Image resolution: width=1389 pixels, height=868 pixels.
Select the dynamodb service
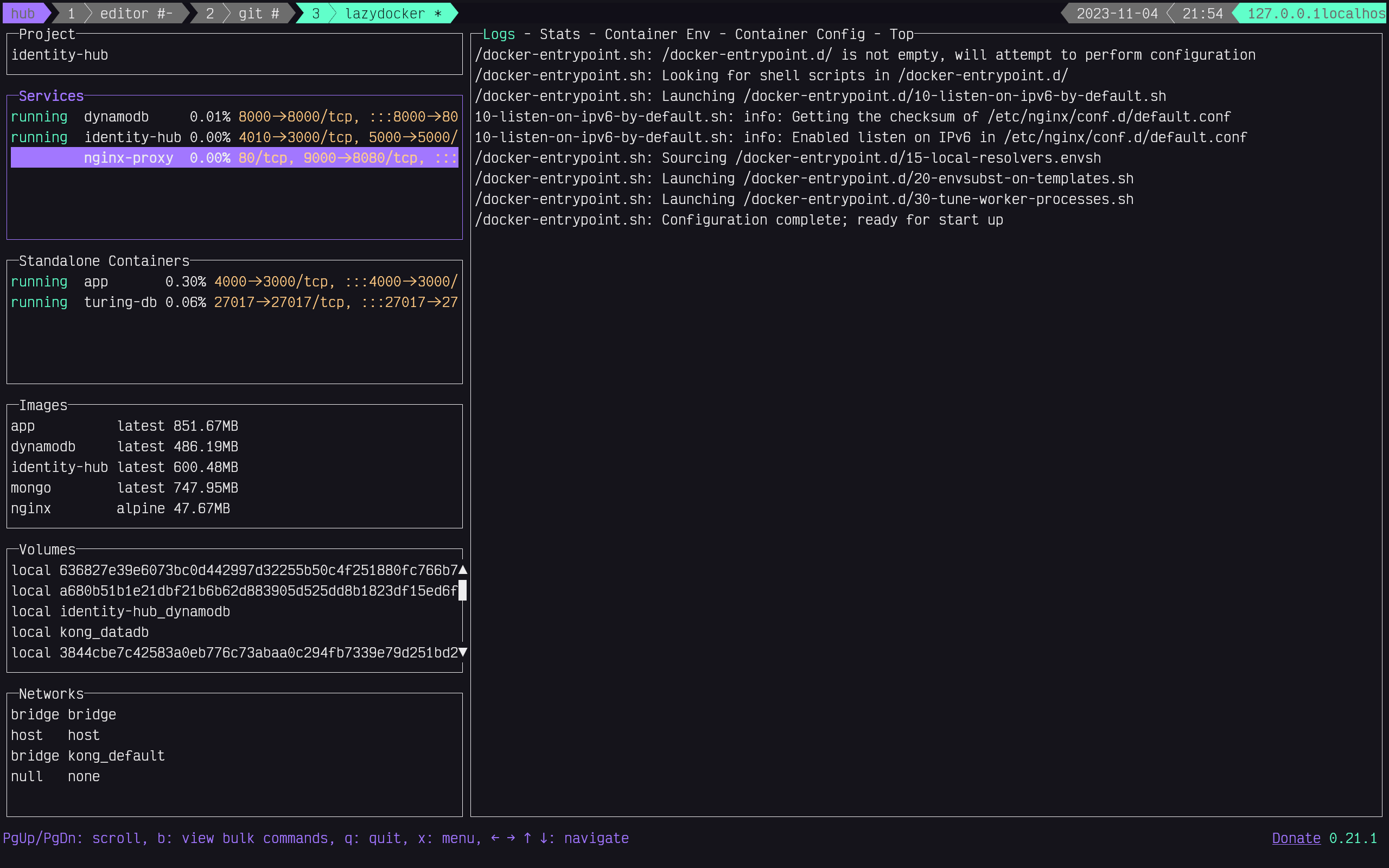click(116, 116)
